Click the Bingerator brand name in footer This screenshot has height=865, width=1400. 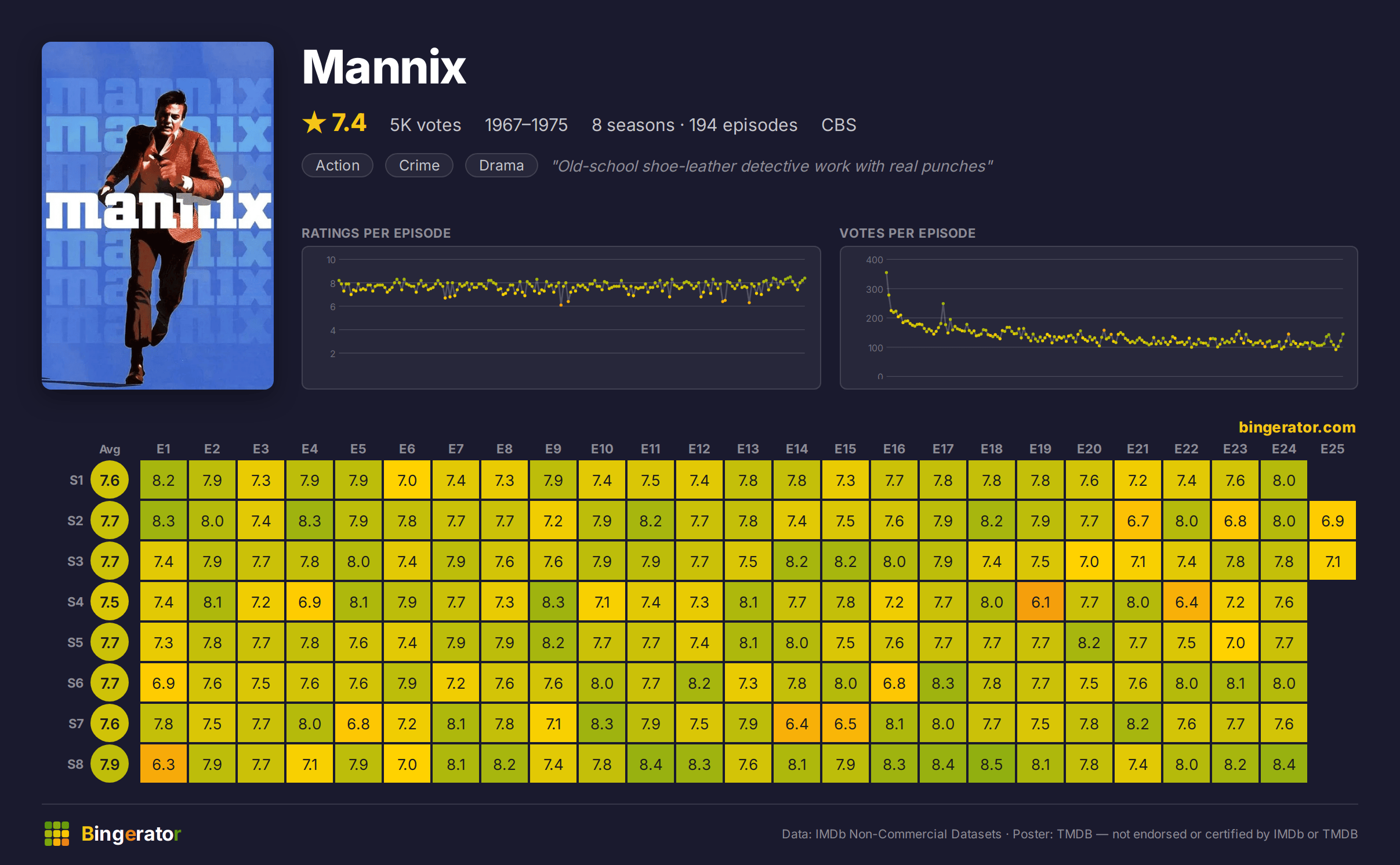coord(131,834)
